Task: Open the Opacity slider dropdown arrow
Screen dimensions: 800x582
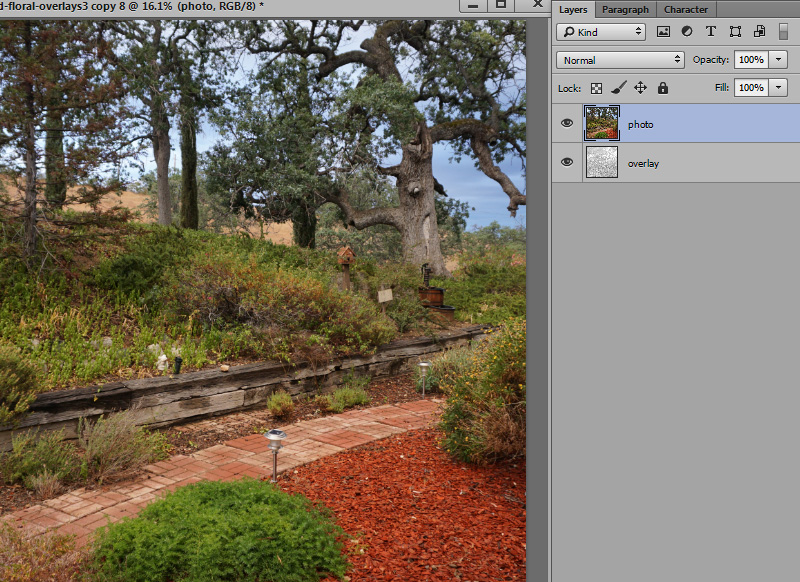Action: tap(778, 60)
